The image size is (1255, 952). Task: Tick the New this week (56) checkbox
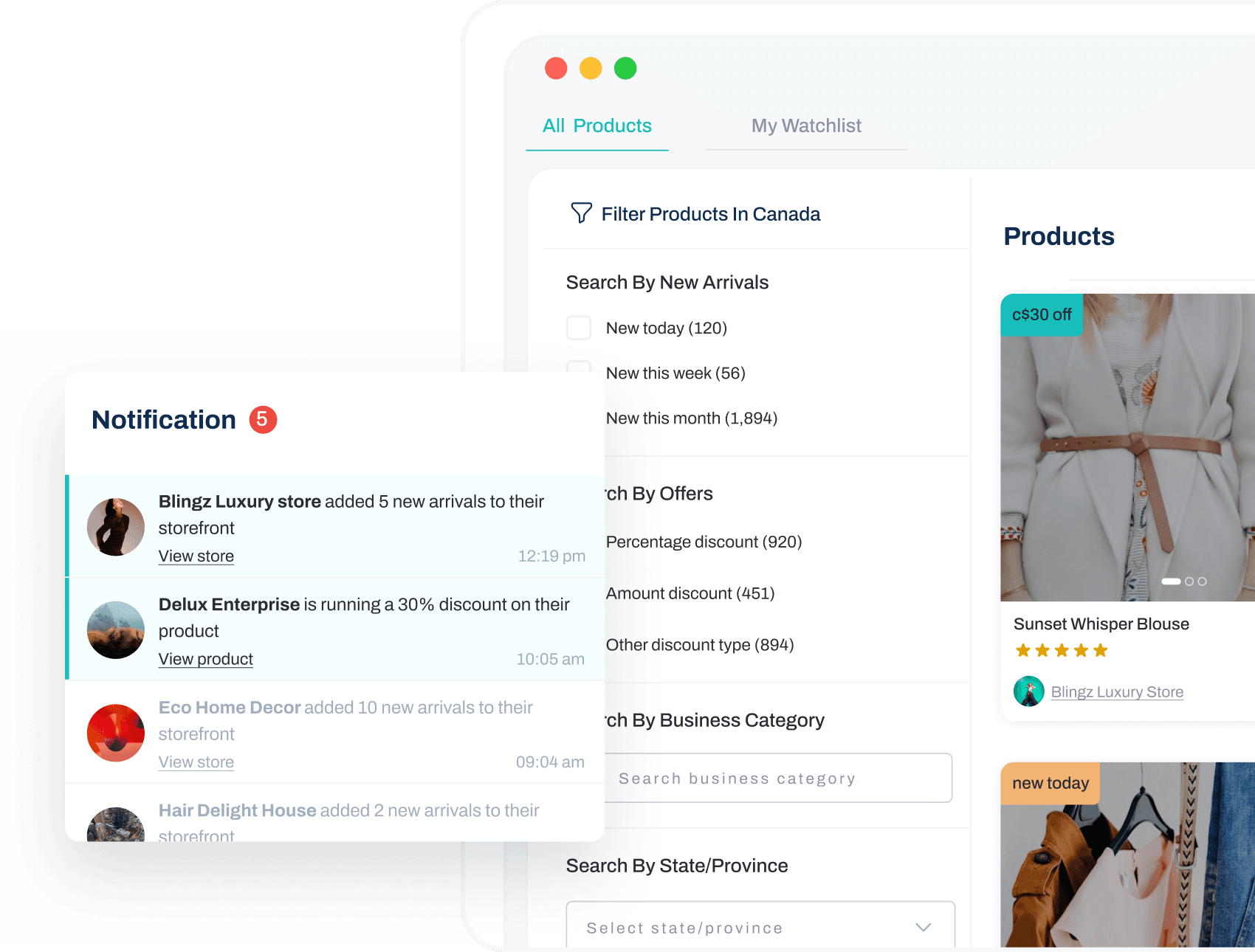click(x=579, y=366)
